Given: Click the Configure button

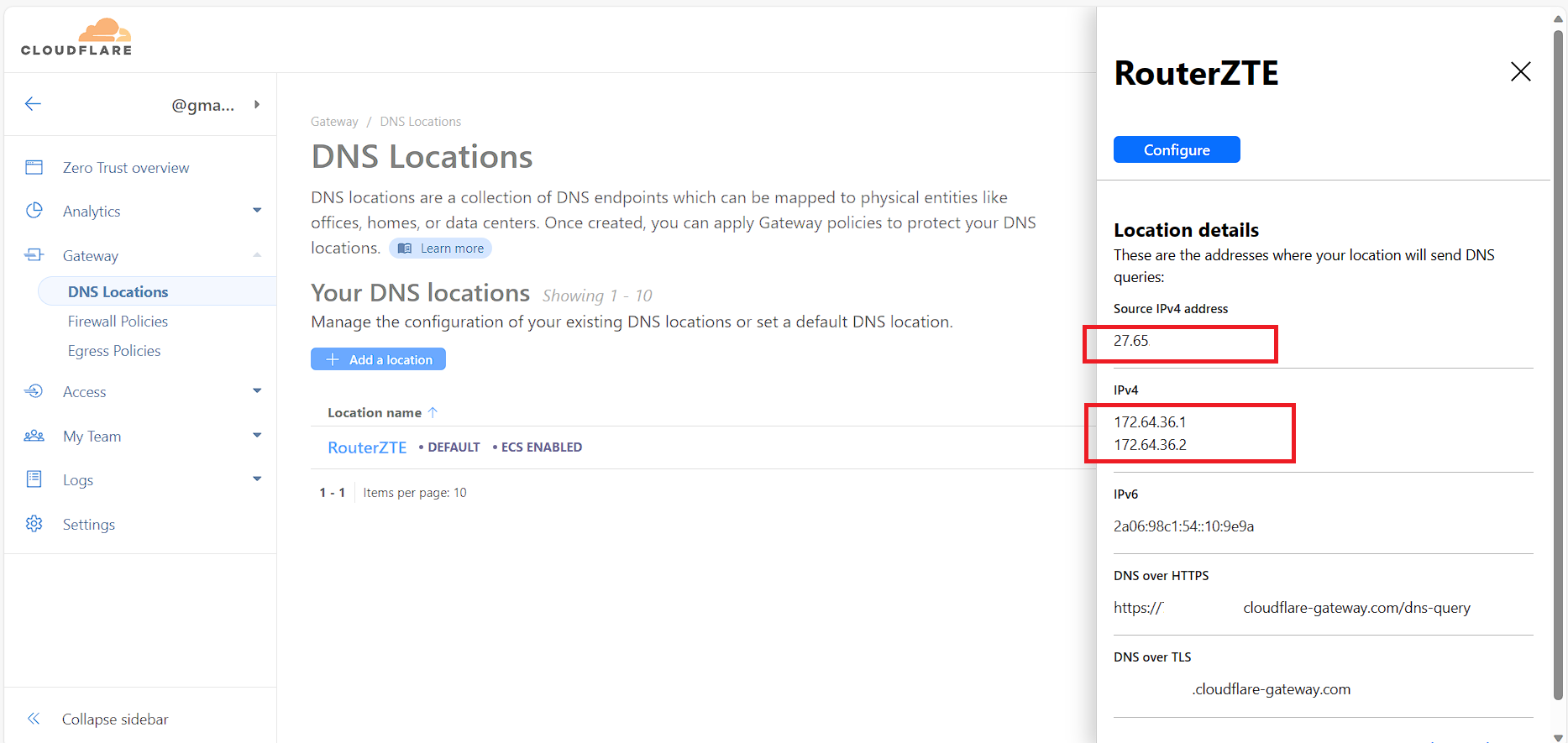Looking at the screenshot, I should pyautogui.click(x=1177, y=149).
